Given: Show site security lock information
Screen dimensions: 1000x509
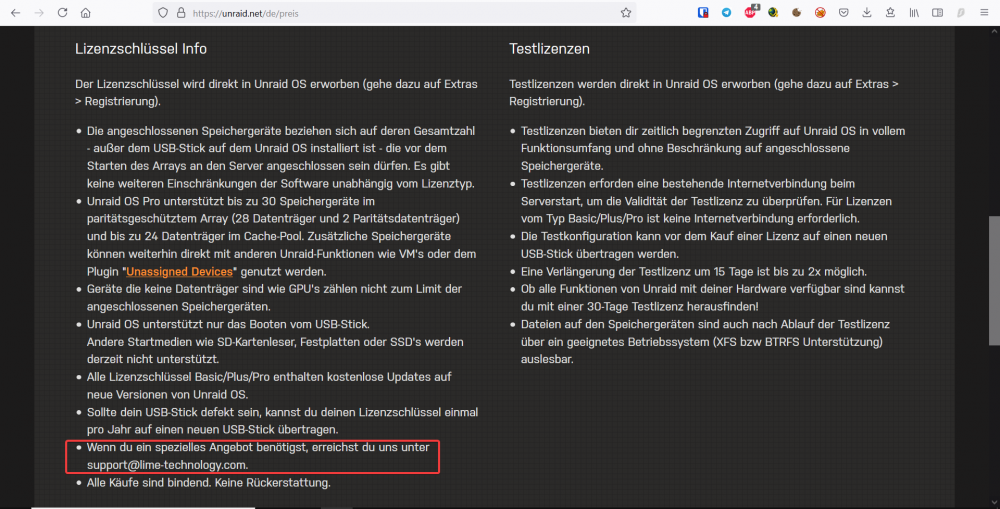Looking at the screenshot, I should [x=181, y=13].
